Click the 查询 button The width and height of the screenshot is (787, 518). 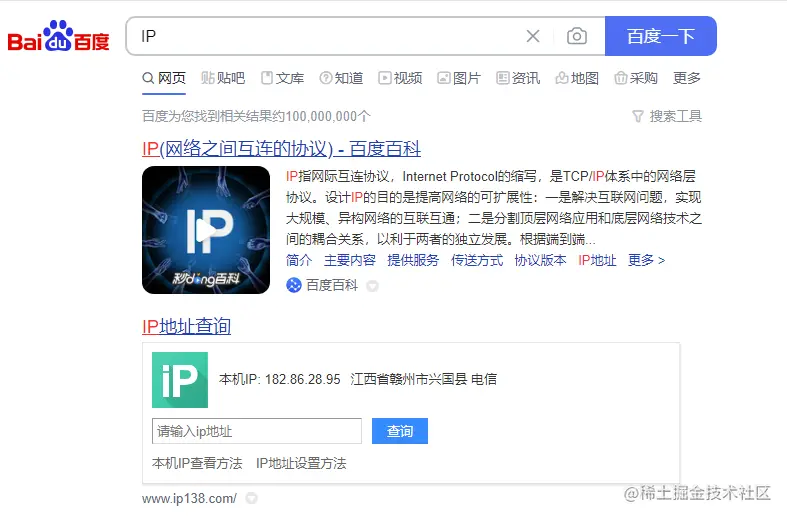tap(400, 431)
